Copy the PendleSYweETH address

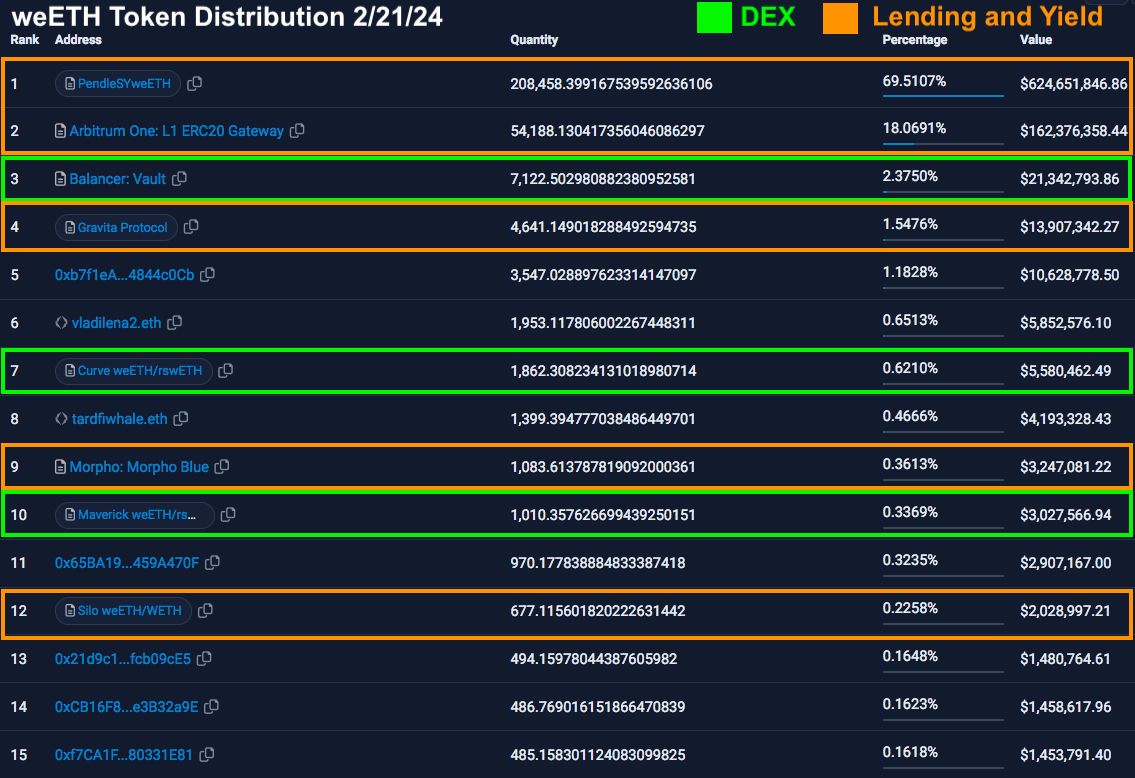pyautogui.click(x=195, y=84)
